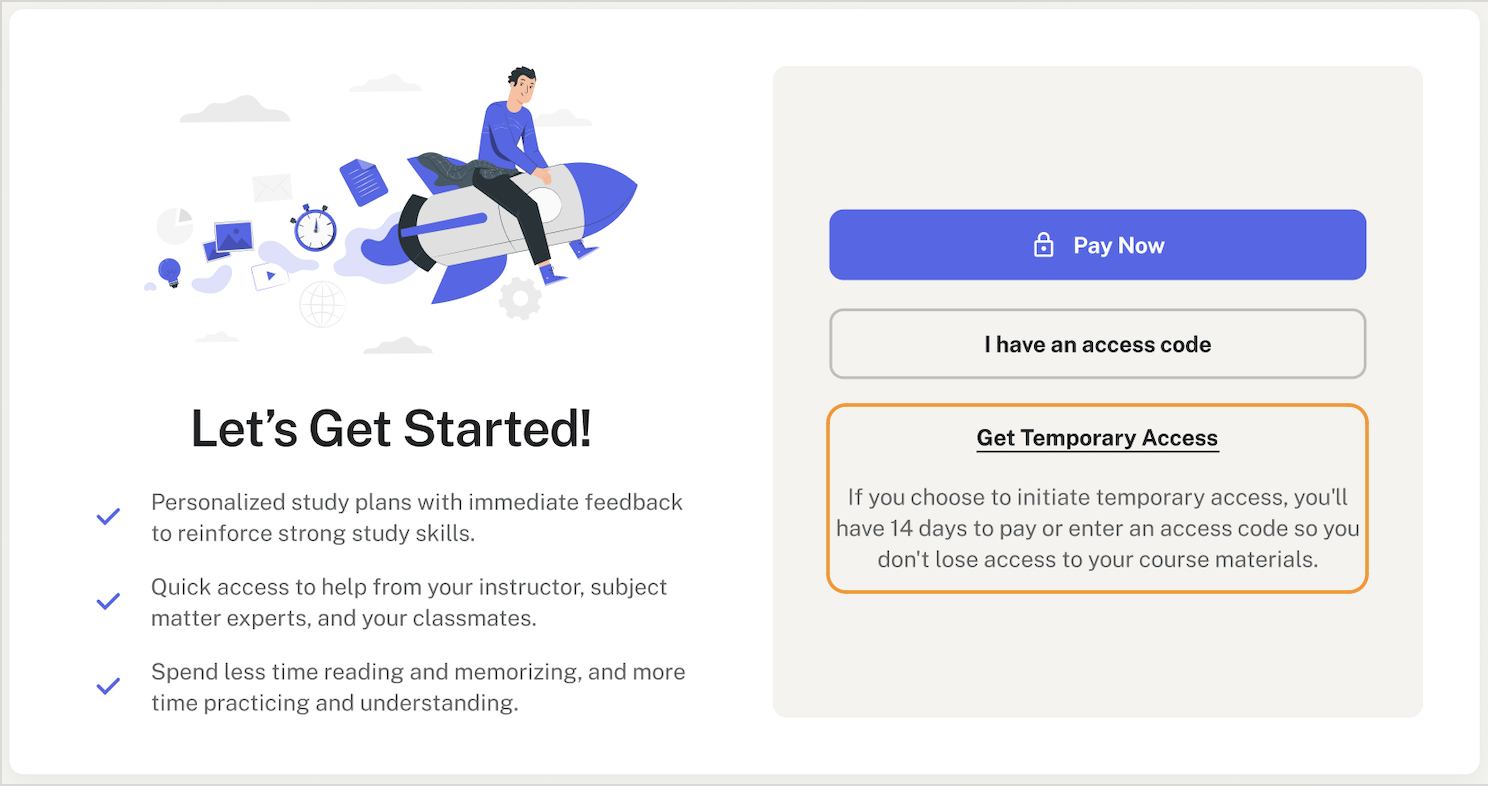The image size is (1488, 786).
Task: Select the blue checkmark beside personalized study plans
Action: pos(110,516)
